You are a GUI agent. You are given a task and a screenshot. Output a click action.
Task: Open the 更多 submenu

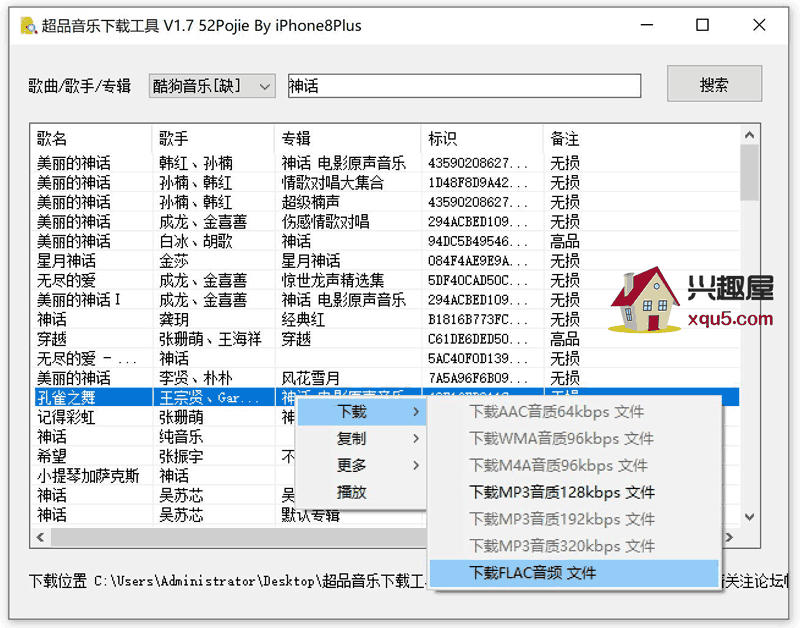[x=361, y=465]
